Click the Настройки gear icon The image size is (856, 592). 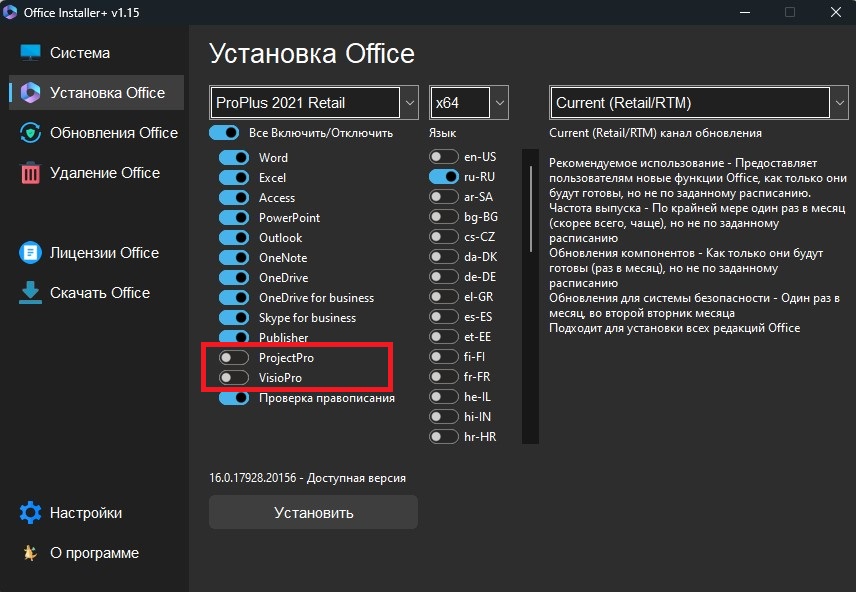click(x=30, y=513)
